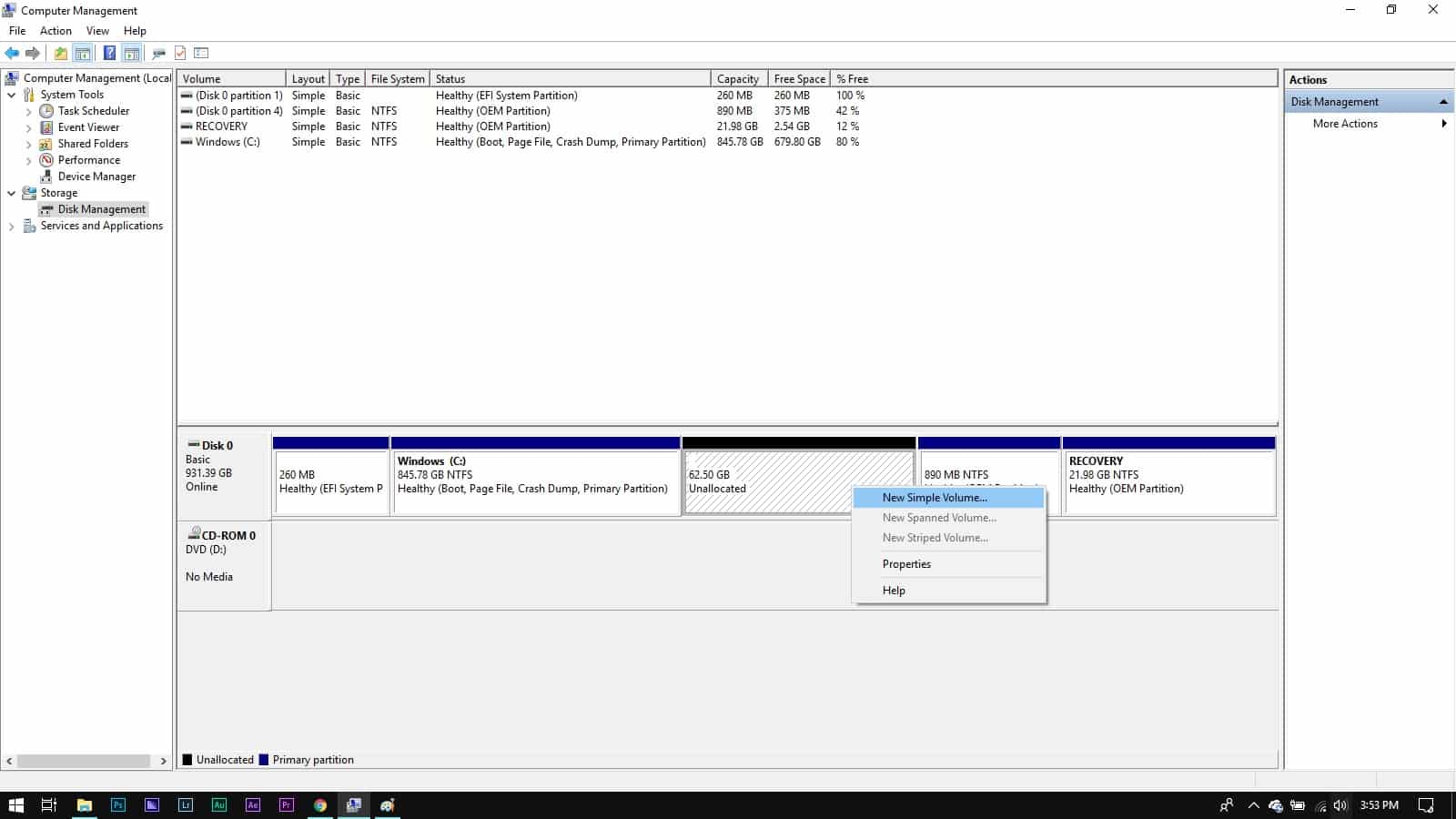The height and width of the screenshot is (819, 1456).
Task: Expand the Services and Applications tree node
Action: (11, 225)
